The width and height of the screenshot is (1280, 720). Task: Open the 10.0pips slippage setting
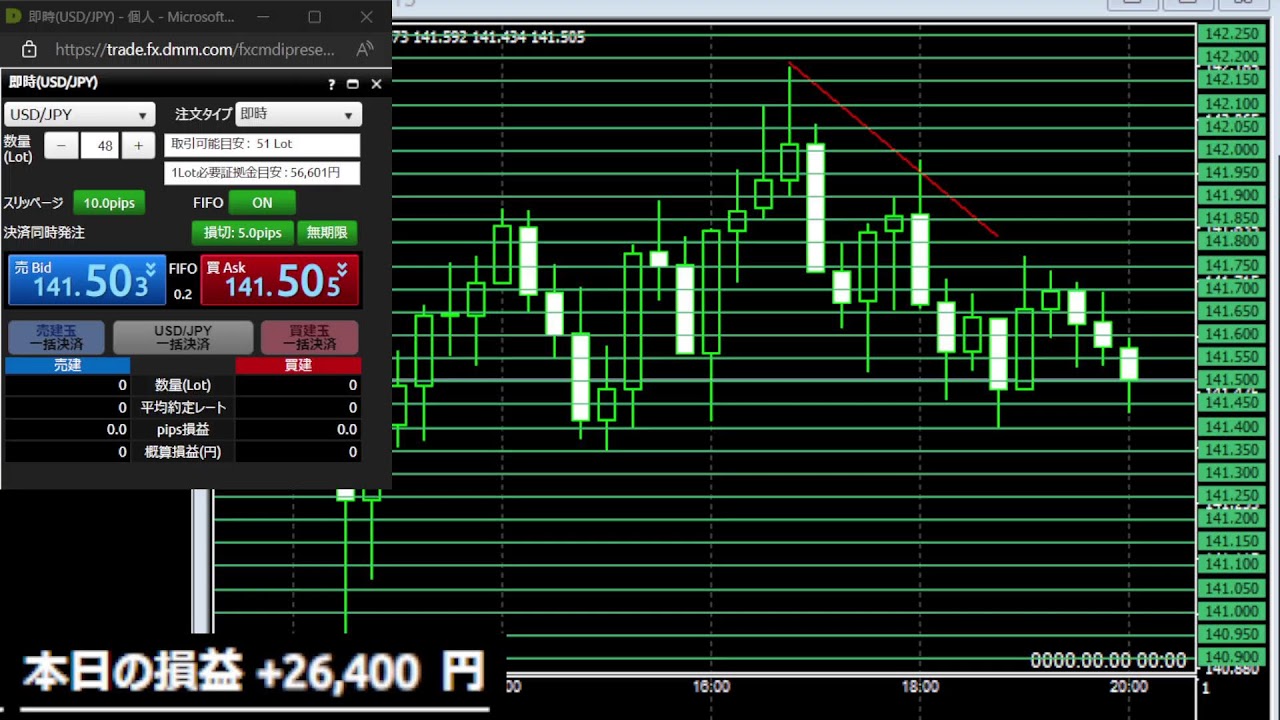[x=109, y=203]
